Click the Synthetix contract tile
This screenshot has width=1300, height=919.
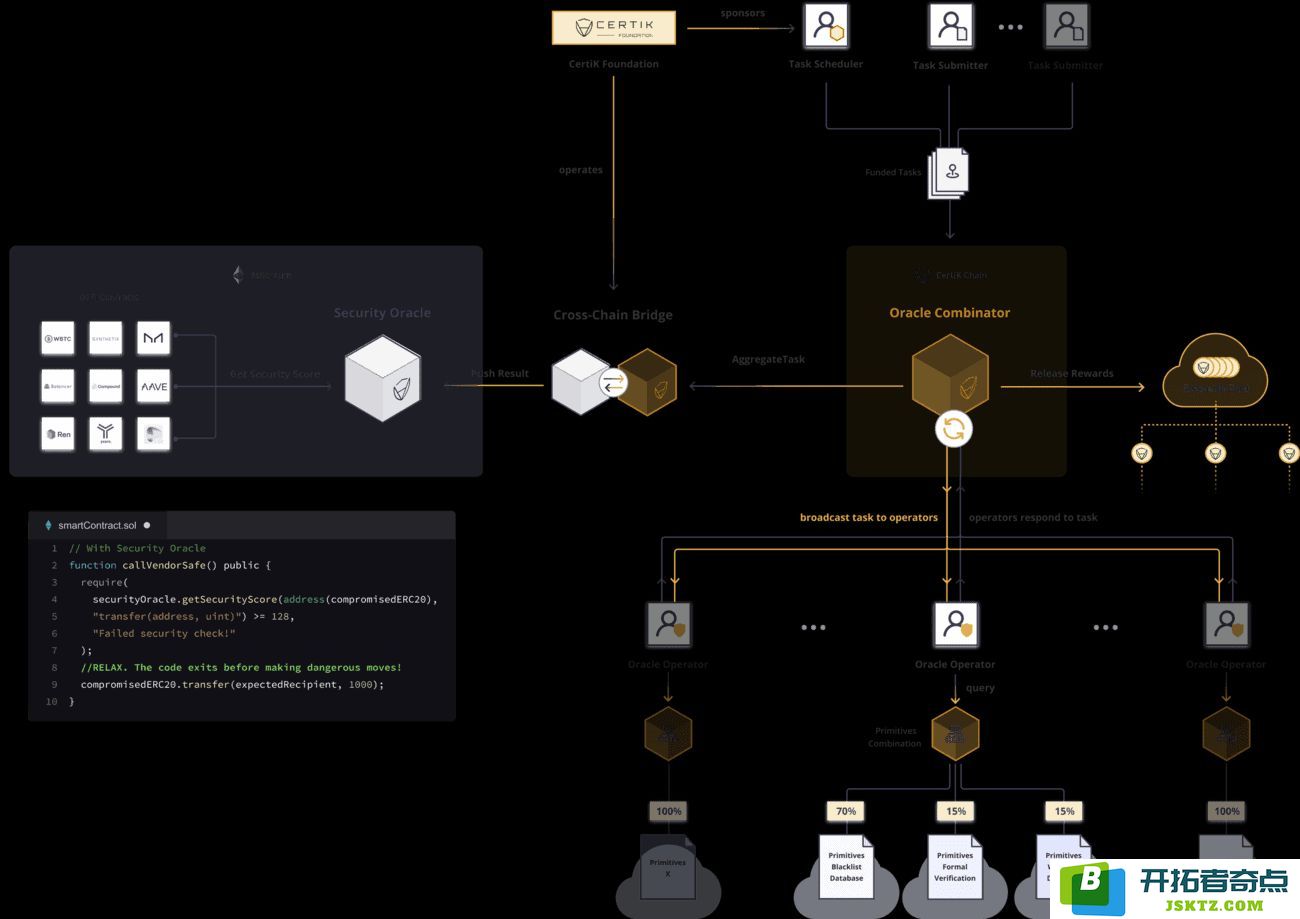(x=106, y=338)
